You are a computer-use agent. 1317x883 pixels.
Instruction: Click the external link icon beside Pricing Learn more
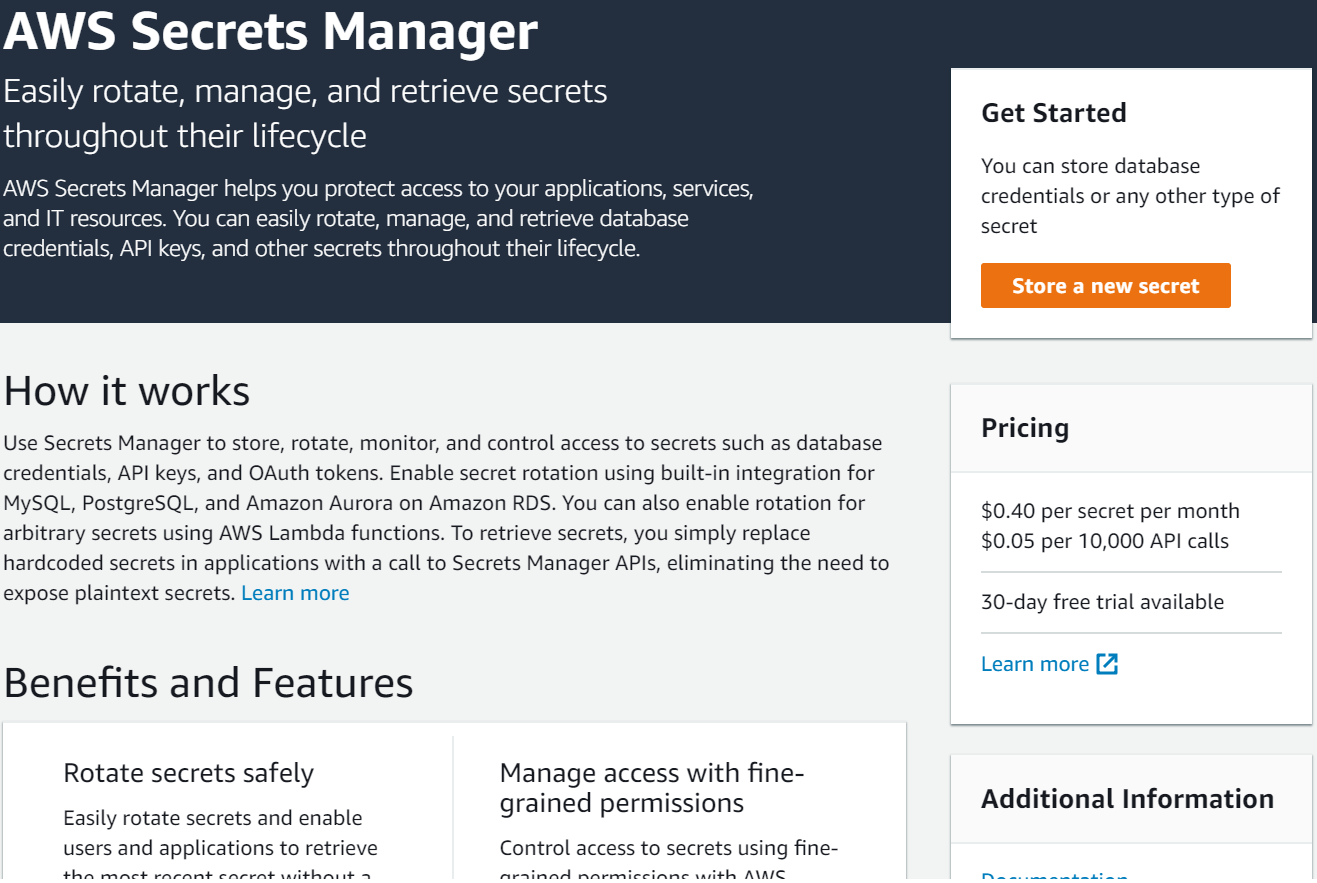coord(1107,664)
